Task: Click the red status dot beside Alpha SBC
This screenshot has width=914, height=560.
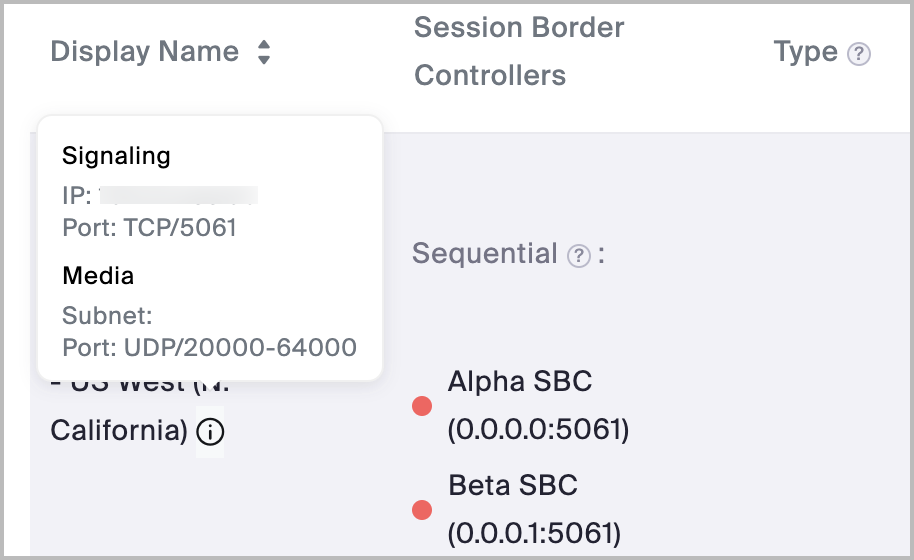Action: click(422, 406)
